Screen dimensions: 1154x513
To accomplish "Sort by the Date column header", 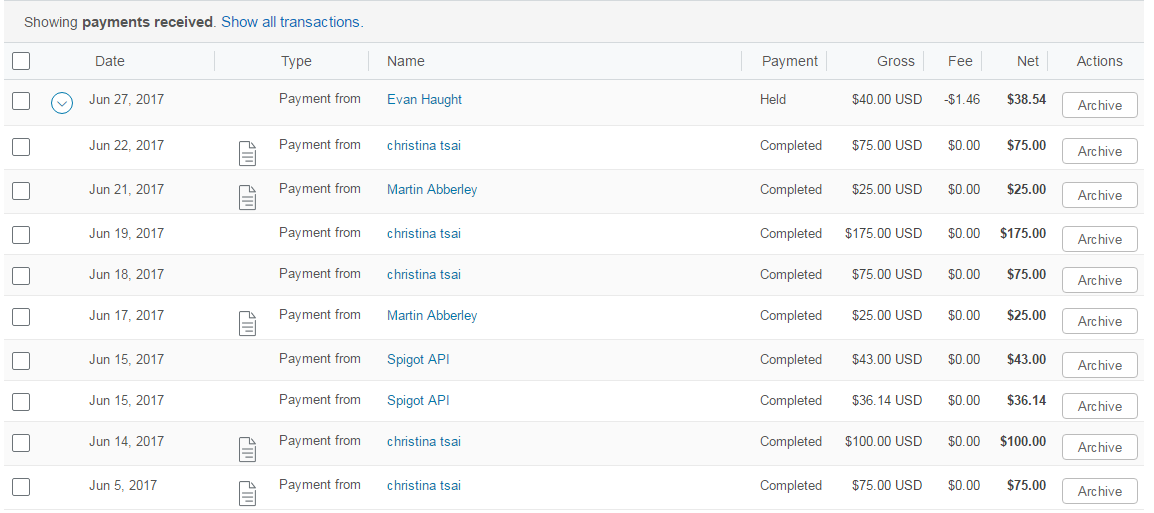I will click(x=110, y=61).
